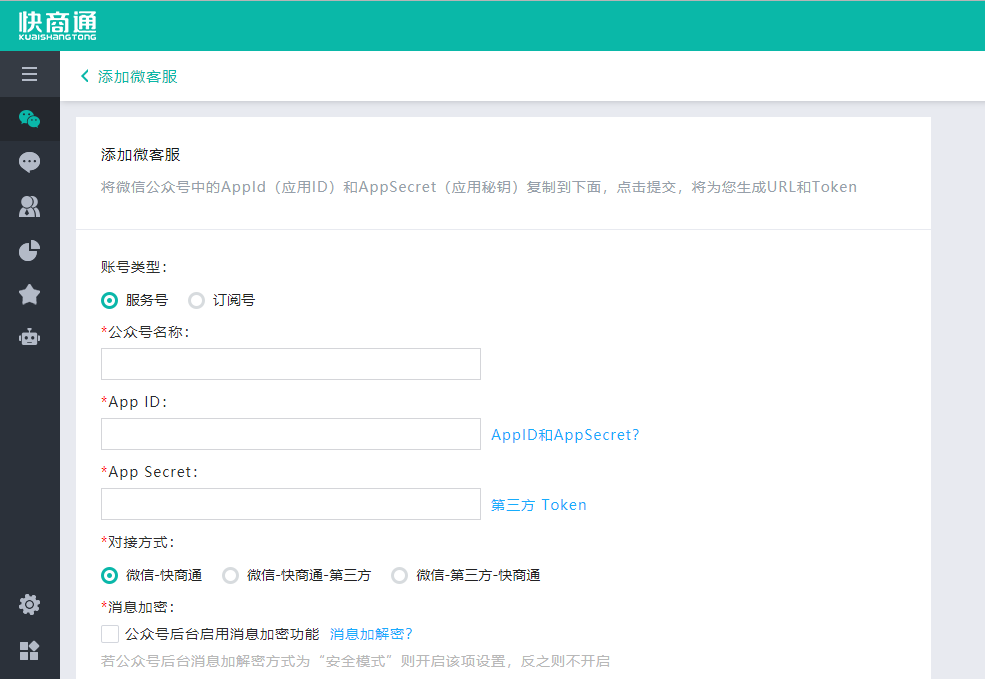The image size is (985, 679).
Task: Enable the 公众号后台启用消息加密功能 checkbox
Action: [x=110, y=633]
